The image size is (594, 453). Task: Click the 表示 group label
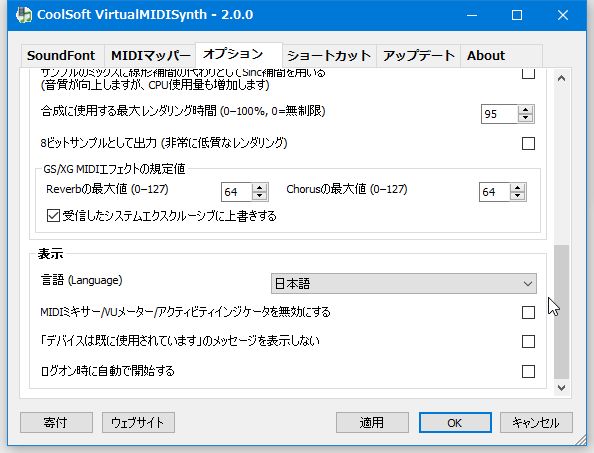coord(50,254)
